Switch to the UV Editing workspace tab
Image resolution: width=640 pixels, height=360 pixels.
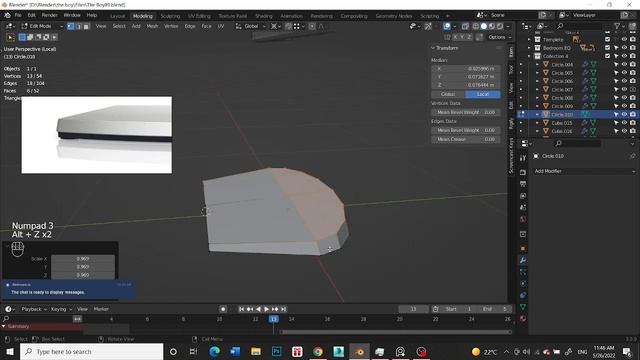tap(199, 16)
